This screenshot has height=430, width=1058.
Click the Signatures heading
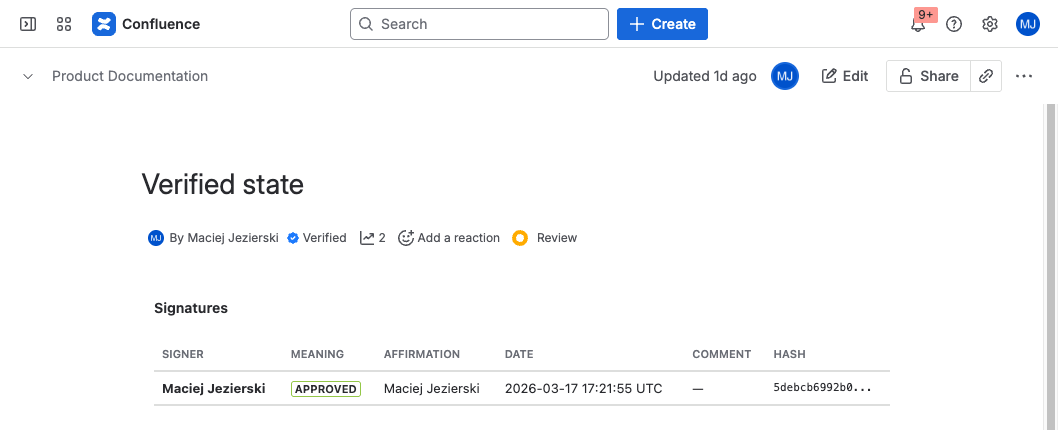pos(191,308)
